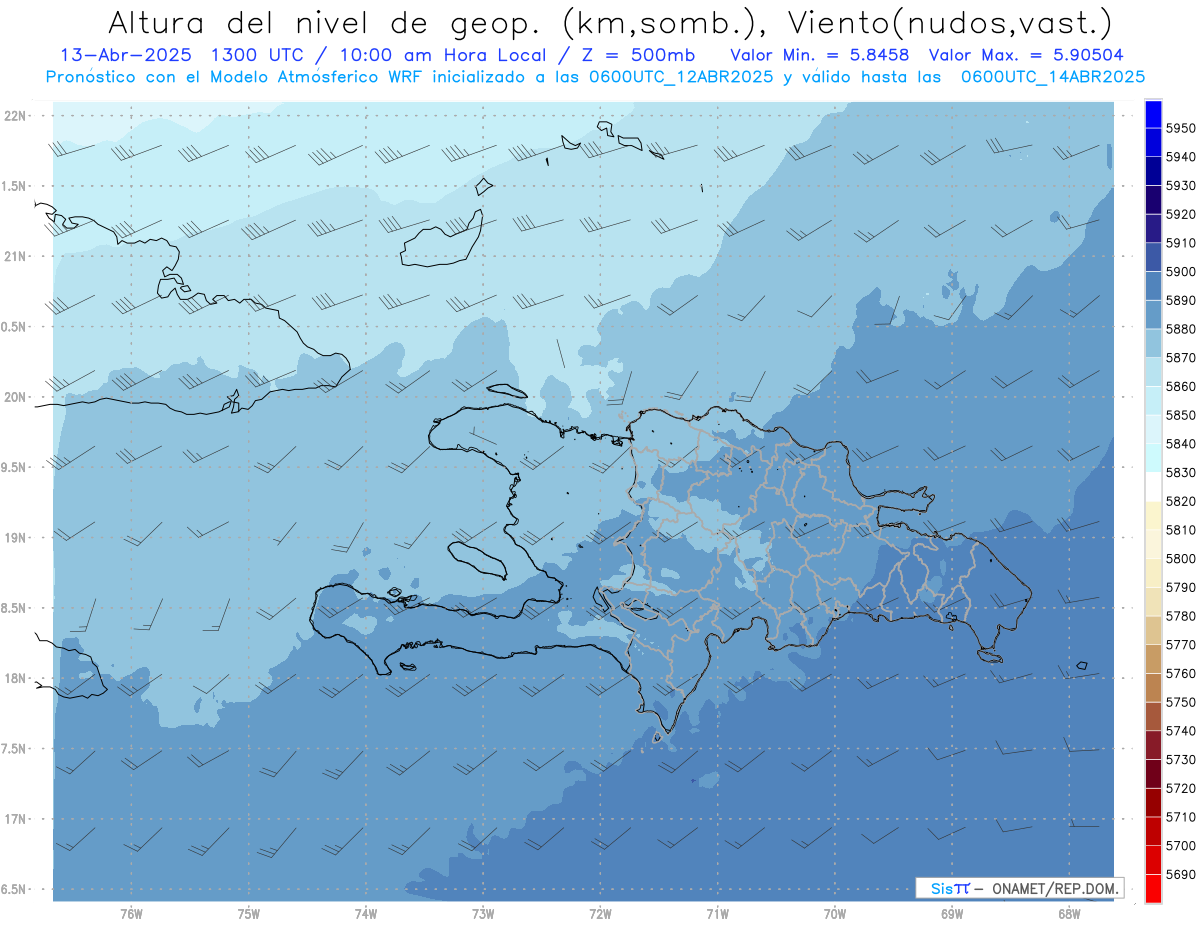
Task: Click the 8.5N latitude axis label
Action: coord(15,609)
